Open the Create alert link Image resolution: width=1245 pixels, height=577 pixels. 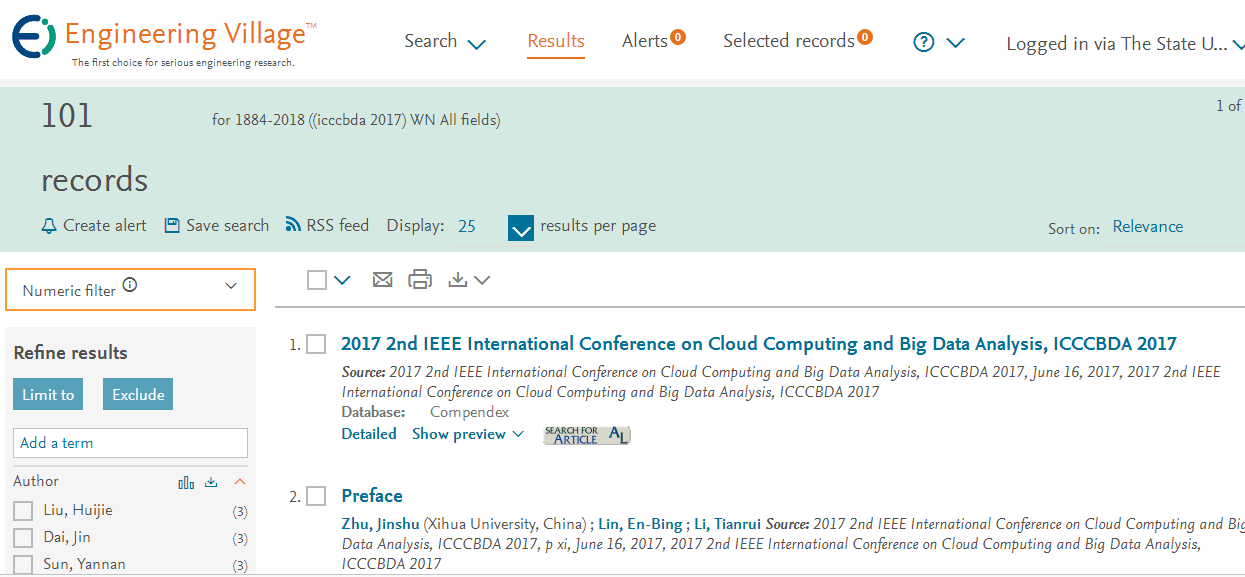click(x=105, y=226)
